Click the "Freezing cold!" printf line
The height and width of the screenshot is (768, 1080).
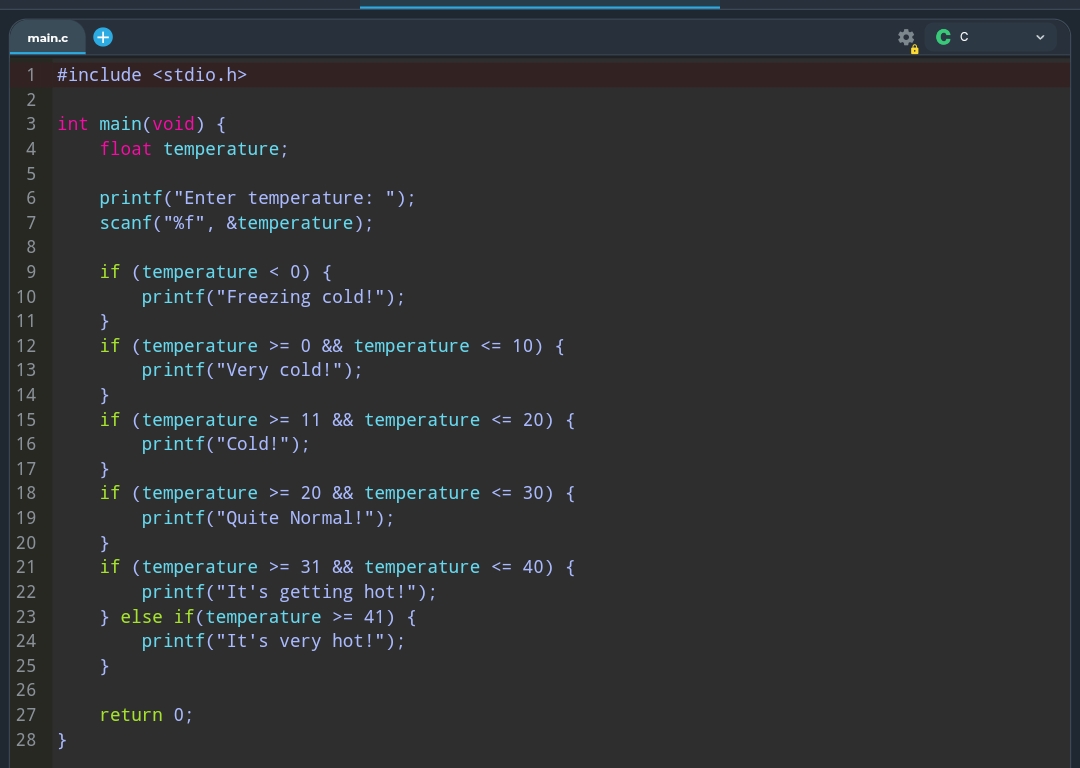click(272, 297)
